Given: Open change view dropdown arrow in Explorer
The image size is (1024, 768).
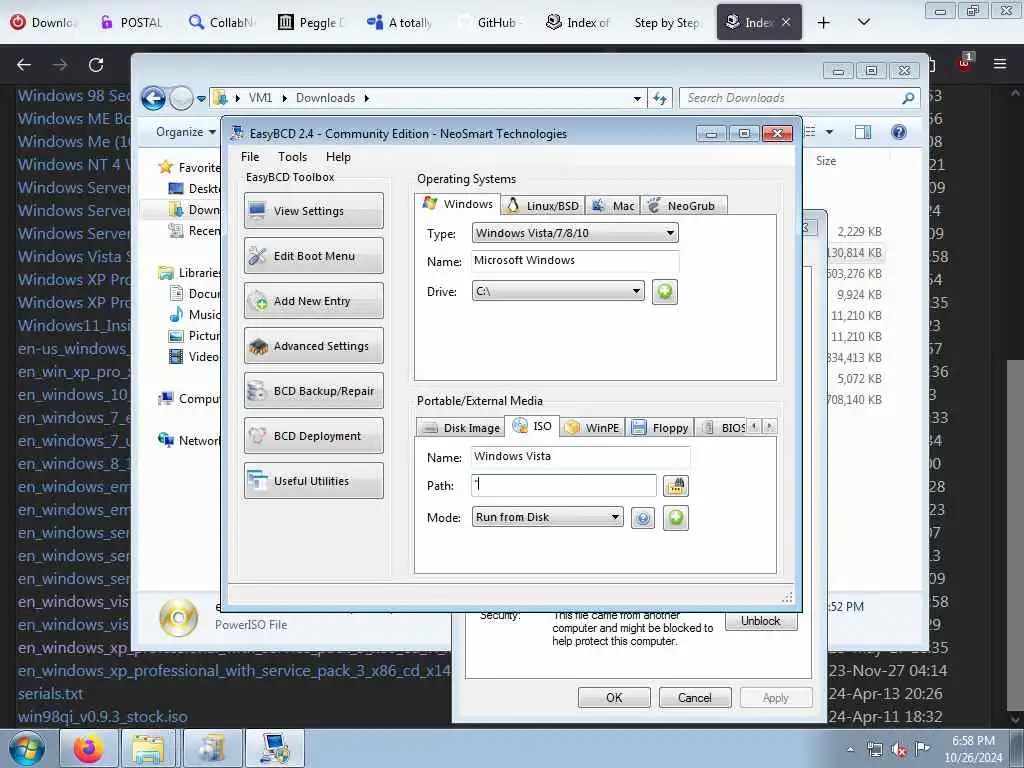Looking at the screenshot, I should tap(829, 132).
